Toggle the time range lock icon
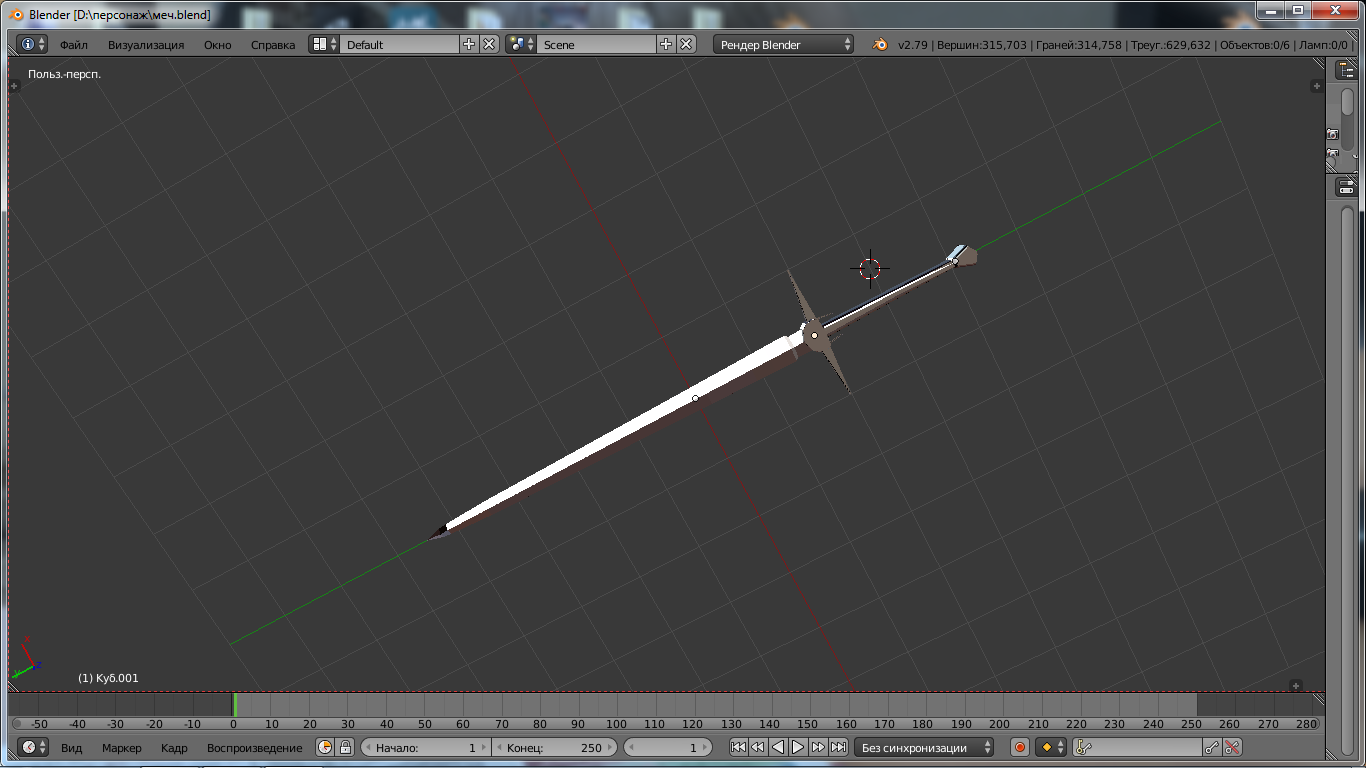Image resolution: width=1366 pixels, height=768 pixels. point(345,747)
